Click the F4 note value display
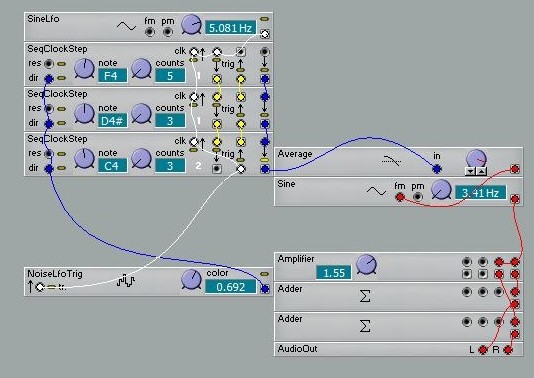 coord(112,76)
